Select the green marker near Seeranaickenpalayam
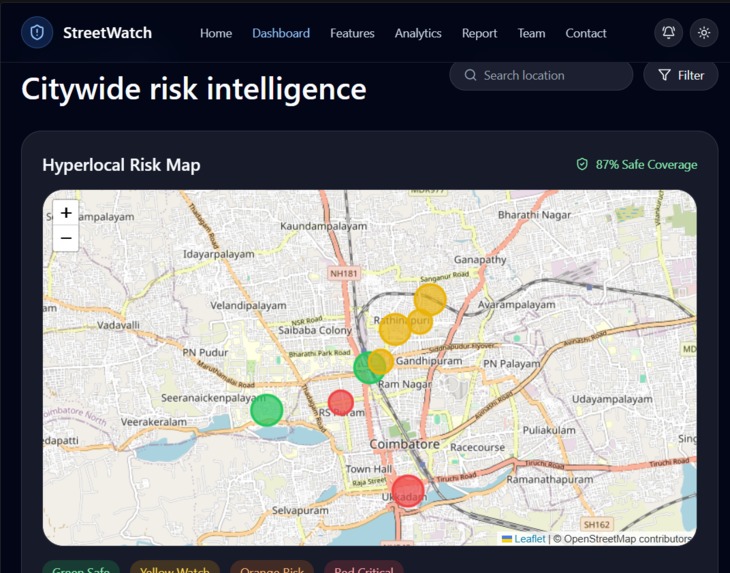 click(x=267, y=410)
